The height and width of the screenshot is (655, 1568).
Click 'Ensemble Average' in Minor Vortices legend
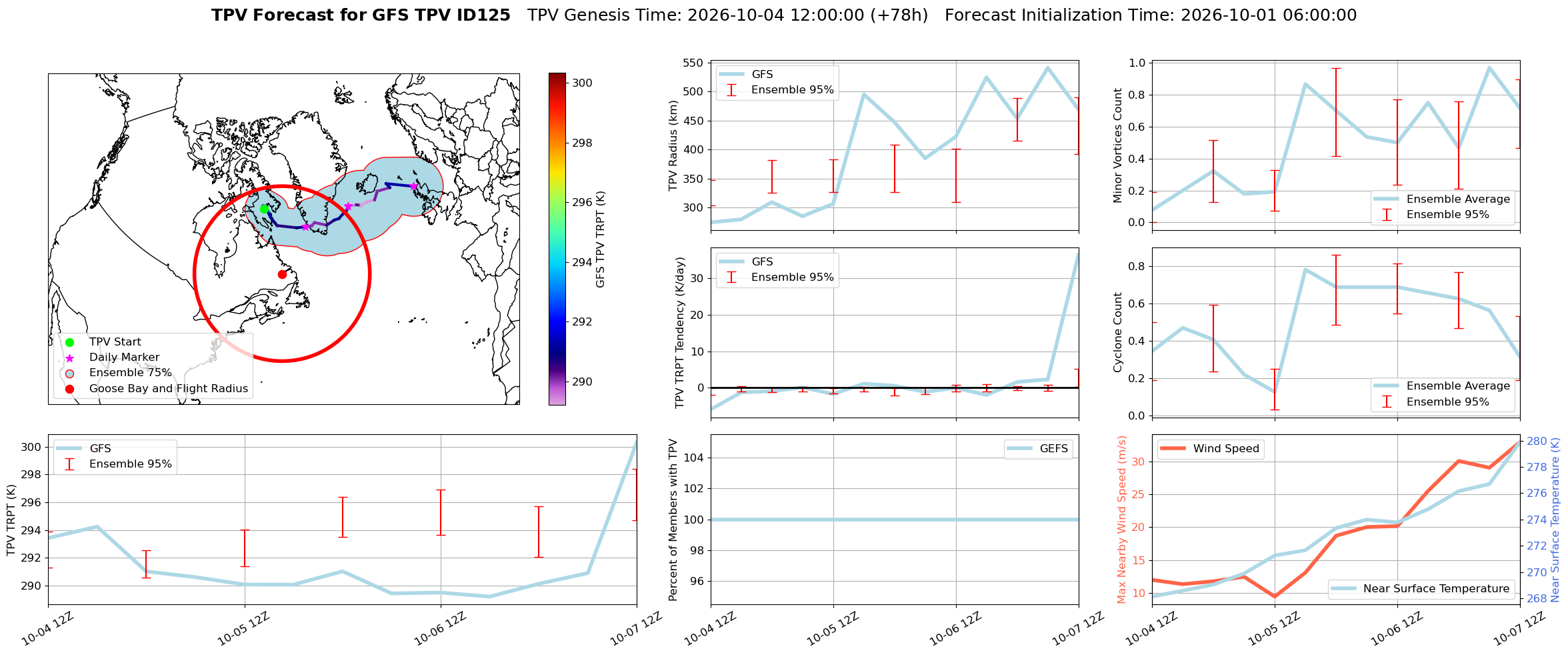(1458, 199)
